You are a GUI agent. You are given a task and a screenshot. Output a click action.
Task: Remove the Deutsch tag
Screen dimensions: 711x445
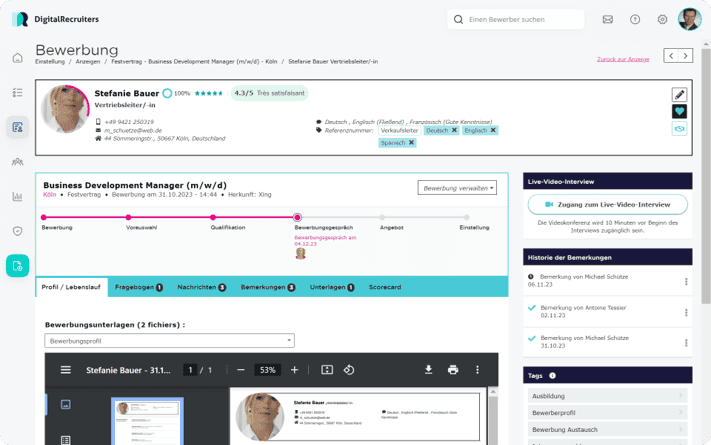454,130
